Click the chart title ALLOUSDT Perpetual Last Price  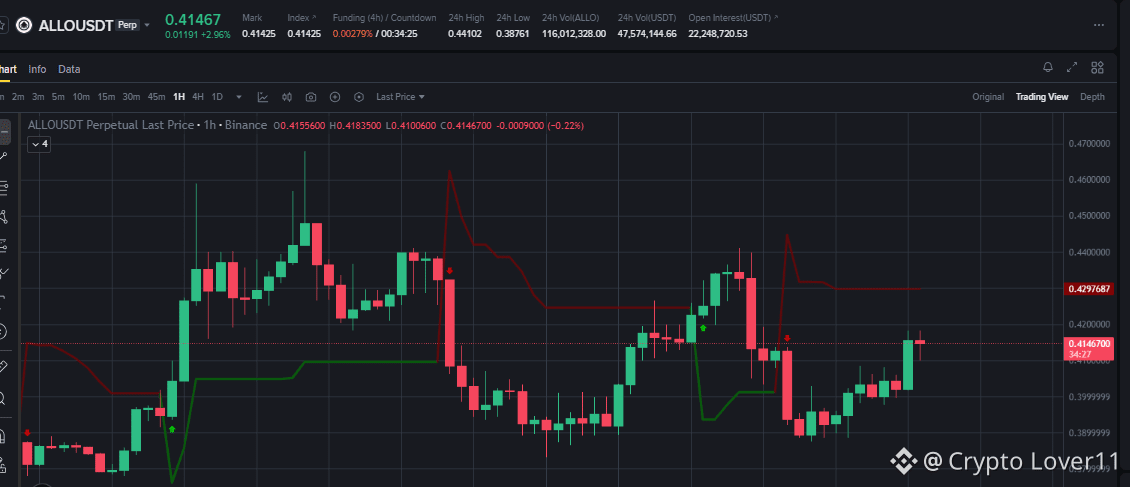(x=111, y=125)
